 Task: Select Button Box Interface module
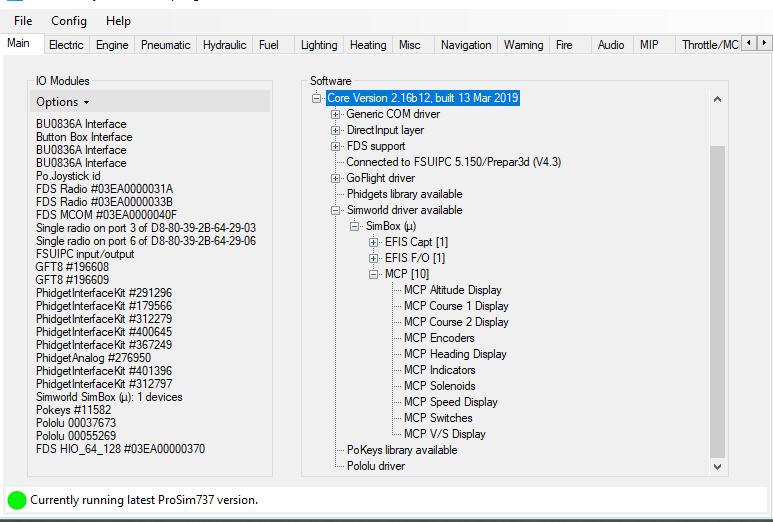[84, 137]
